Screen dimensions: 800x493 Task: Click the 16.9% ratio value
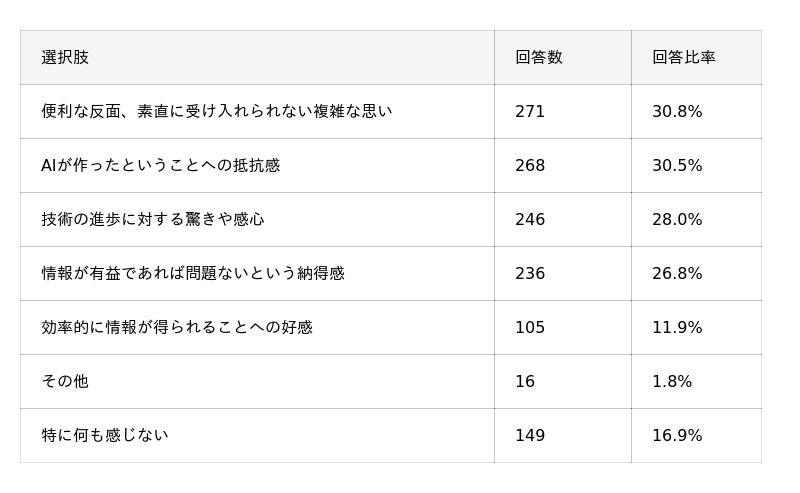point(677,435)
